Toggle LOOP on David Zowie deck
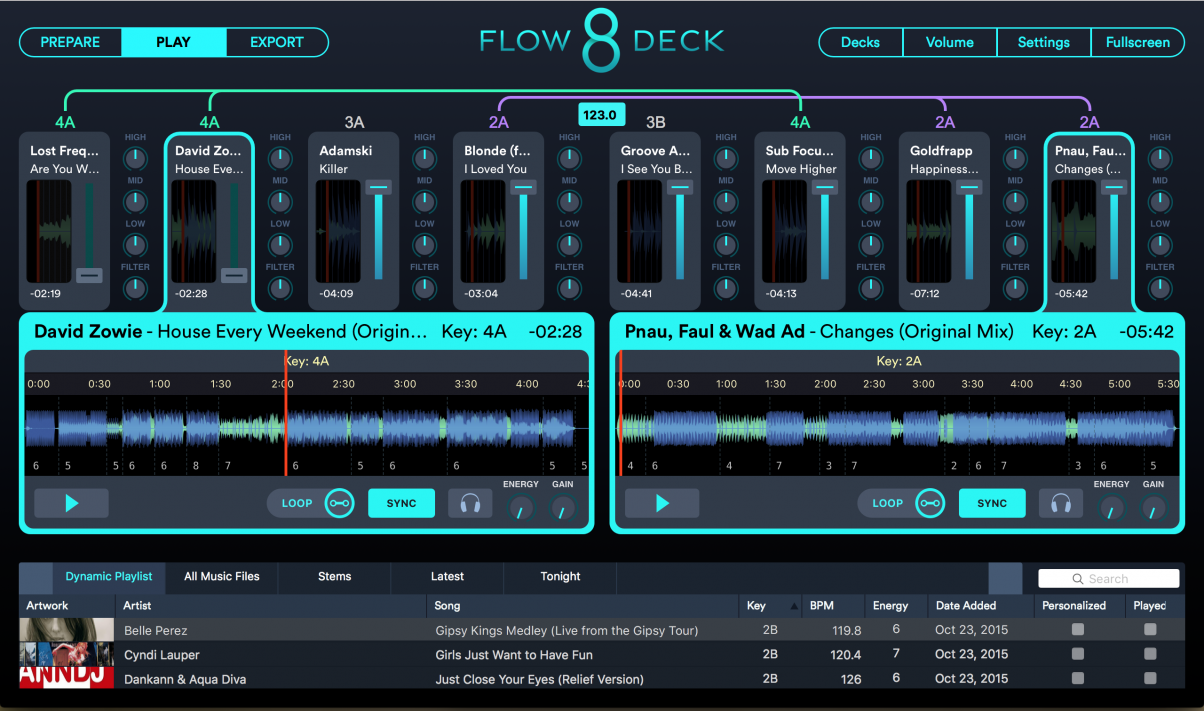The height and width of the screenshot is (711, 1204). 296,503
